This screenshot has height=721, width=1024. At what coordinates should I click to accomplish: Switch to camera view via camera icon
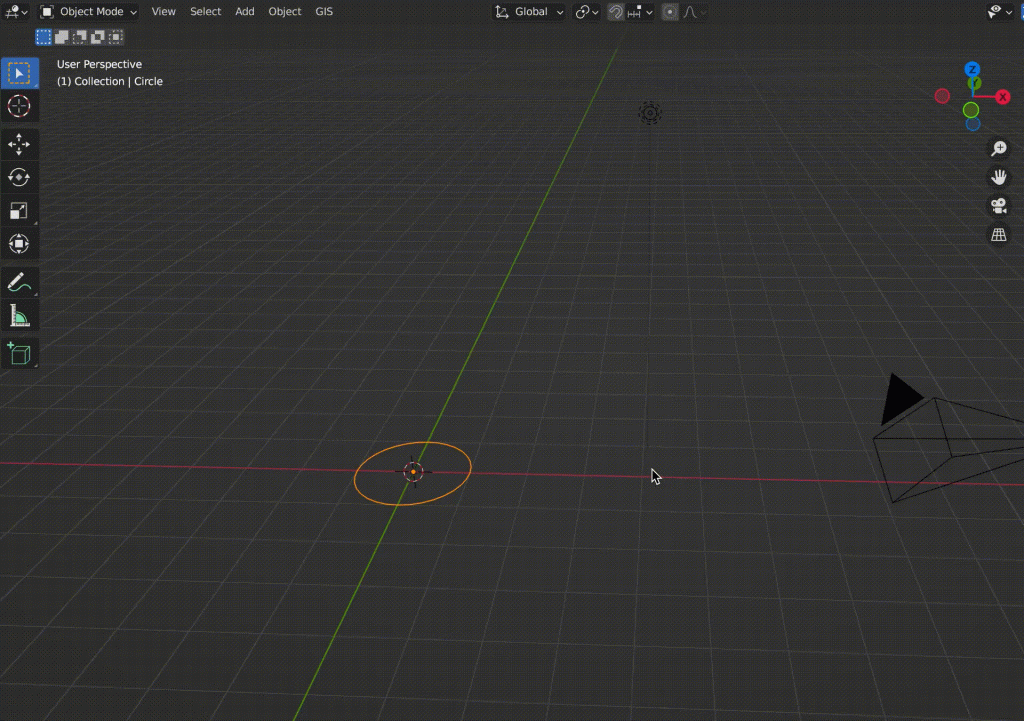click(998, 205)
